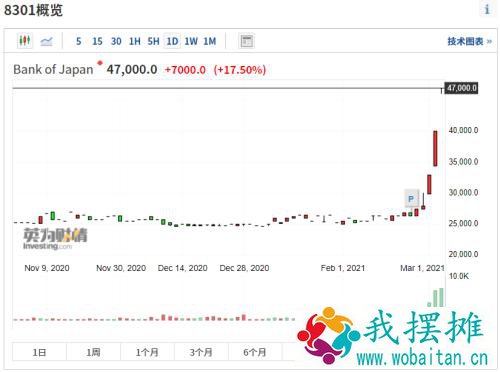Click the tallest green volume bar
Viewport: 500px width, 372px height.
click(441, 297)
